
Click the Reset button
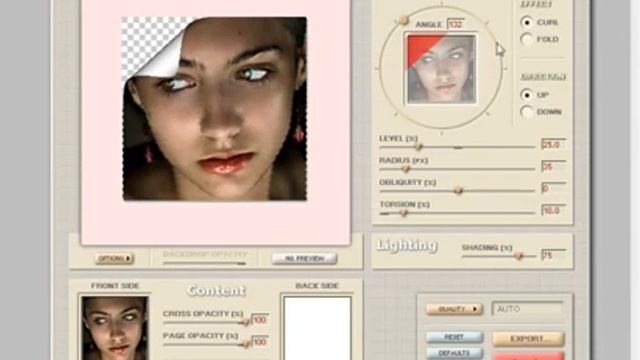pyautogui.click(x=454, y=337)
